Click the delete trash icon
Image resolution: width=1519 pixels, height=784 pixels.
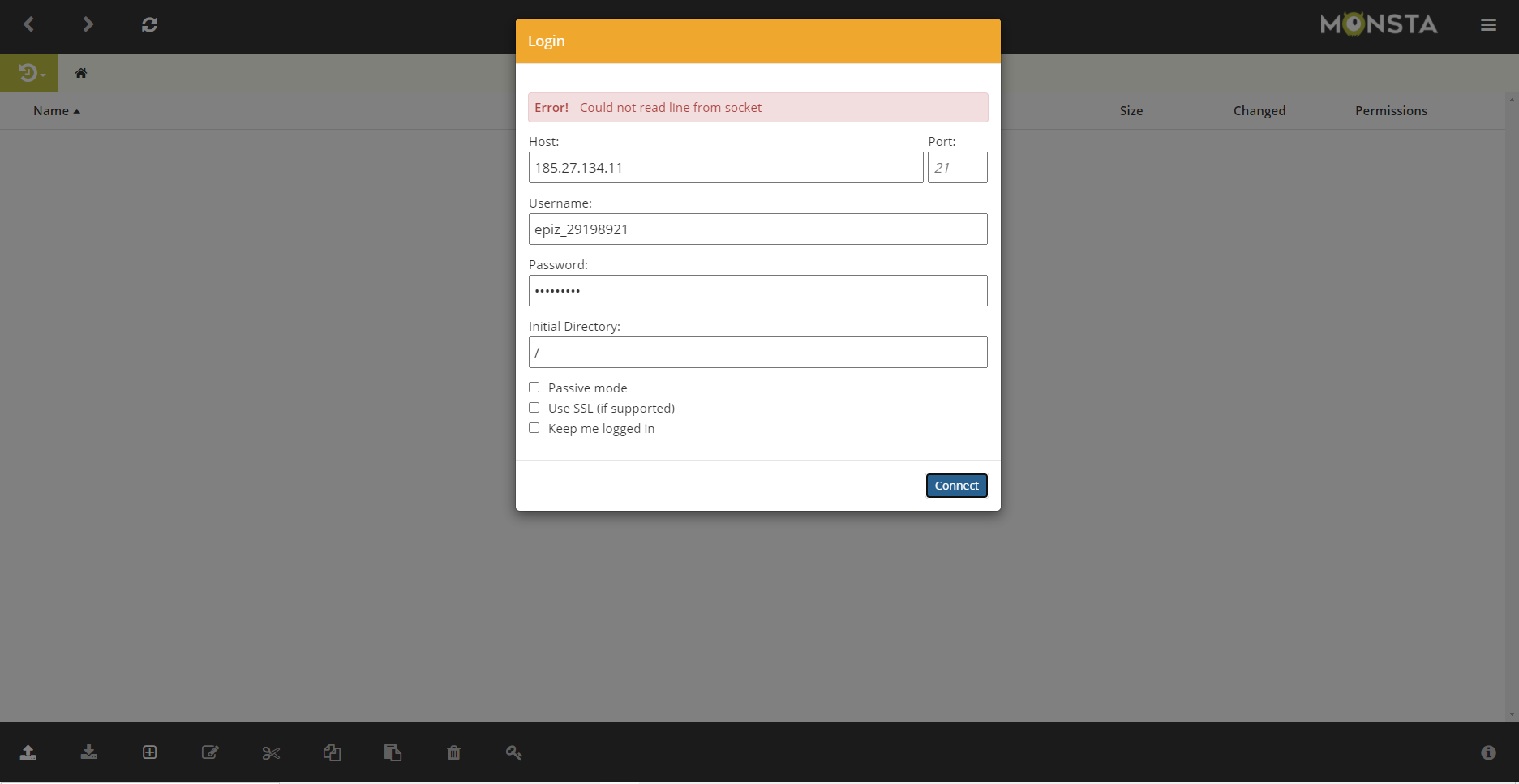(453, 752)
